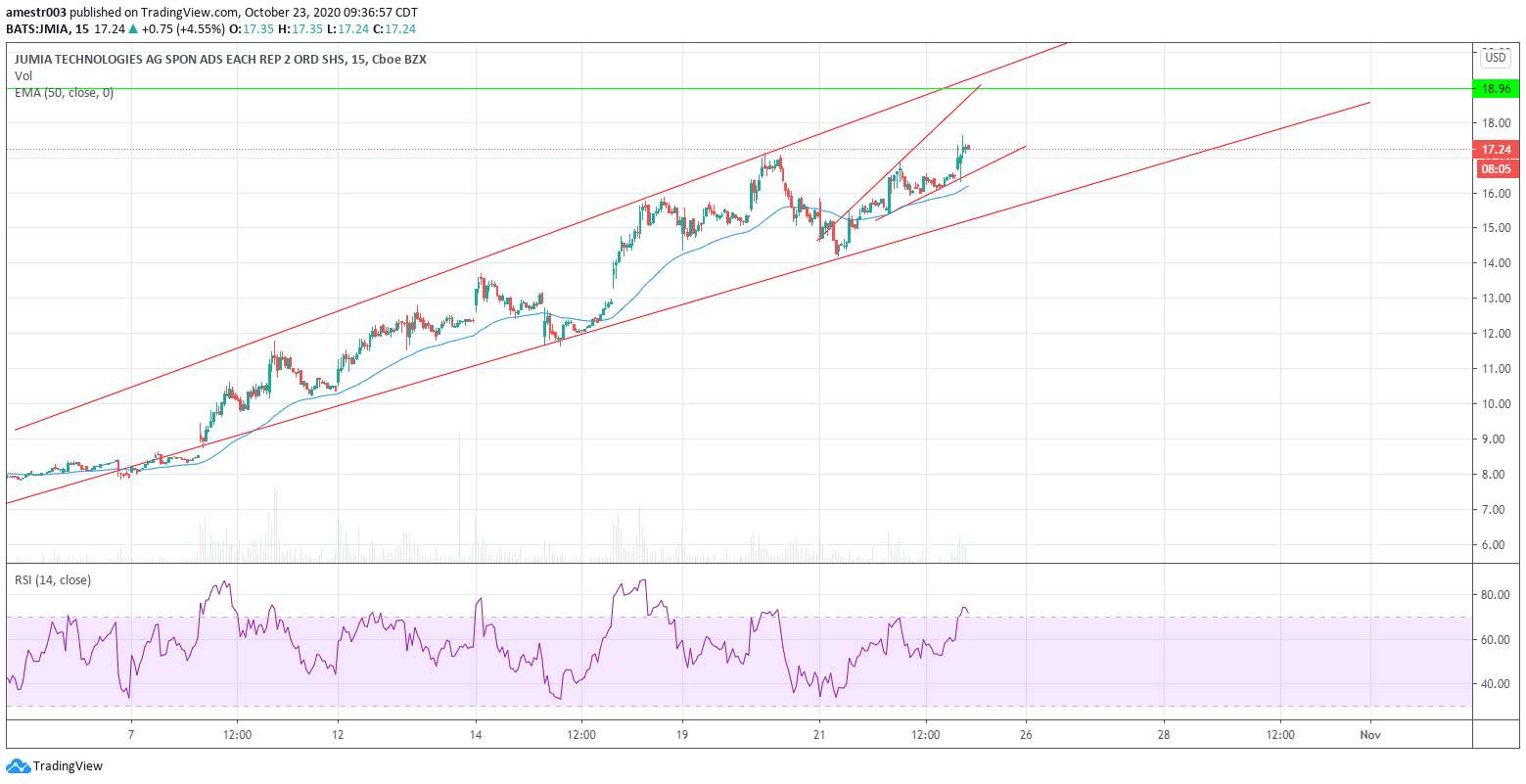Click the BATS:JMIA ticker text
The image size is (1526, 784).
36,29
